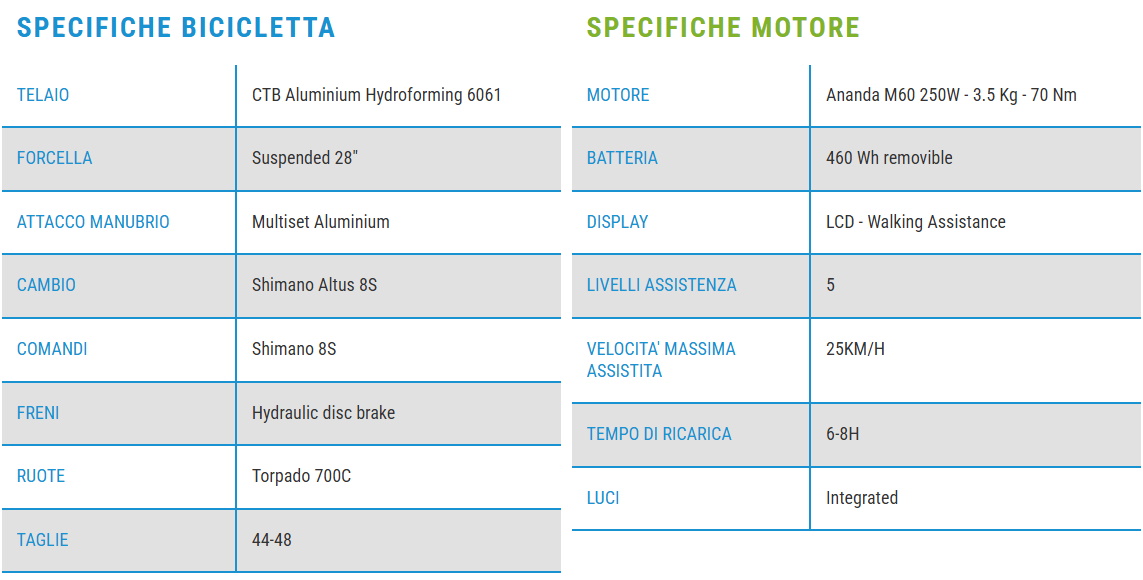The height and width of the screenshot is (580, 1143).
Task: Select the LIVELLI ASSISTENZA label
Action: click(x=661, y=285)
